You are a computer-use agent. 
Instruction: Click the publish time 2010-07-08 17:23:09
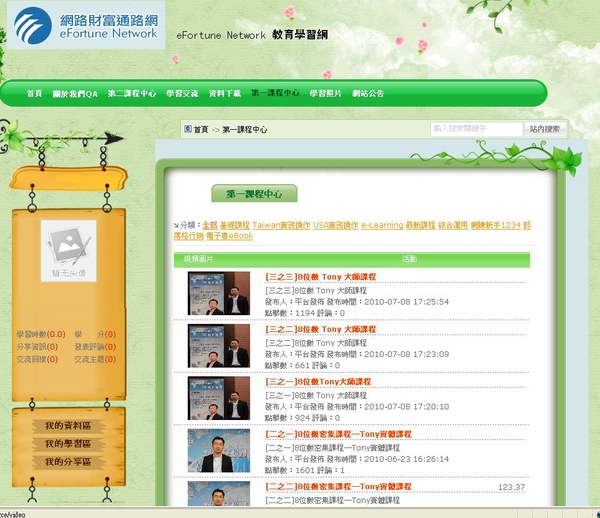point(407,354)
